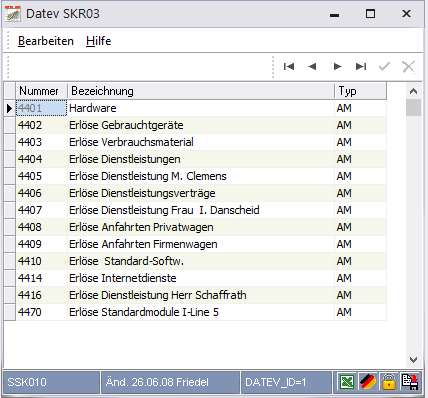Click the row selector for 4410
Screen dimensions: 428x398
point(10,261)
